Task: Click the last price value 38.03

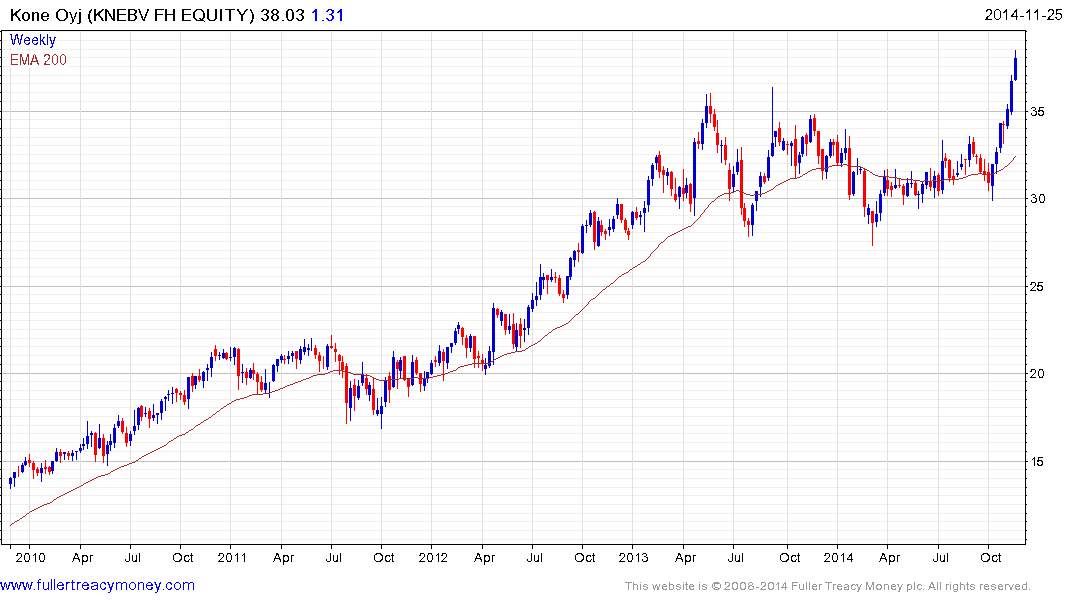Action: [280, 15]
